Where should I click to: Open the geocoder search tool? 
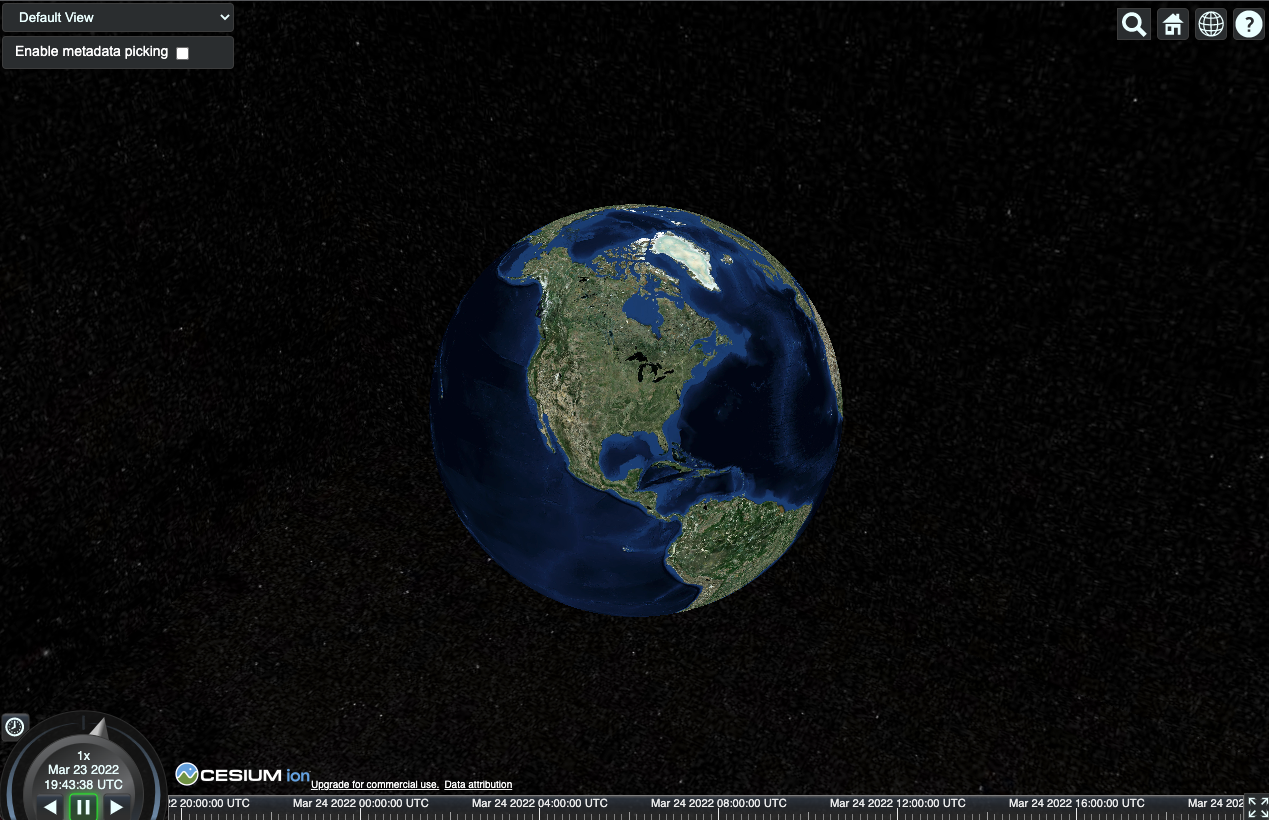click(x=1133, y=23)
